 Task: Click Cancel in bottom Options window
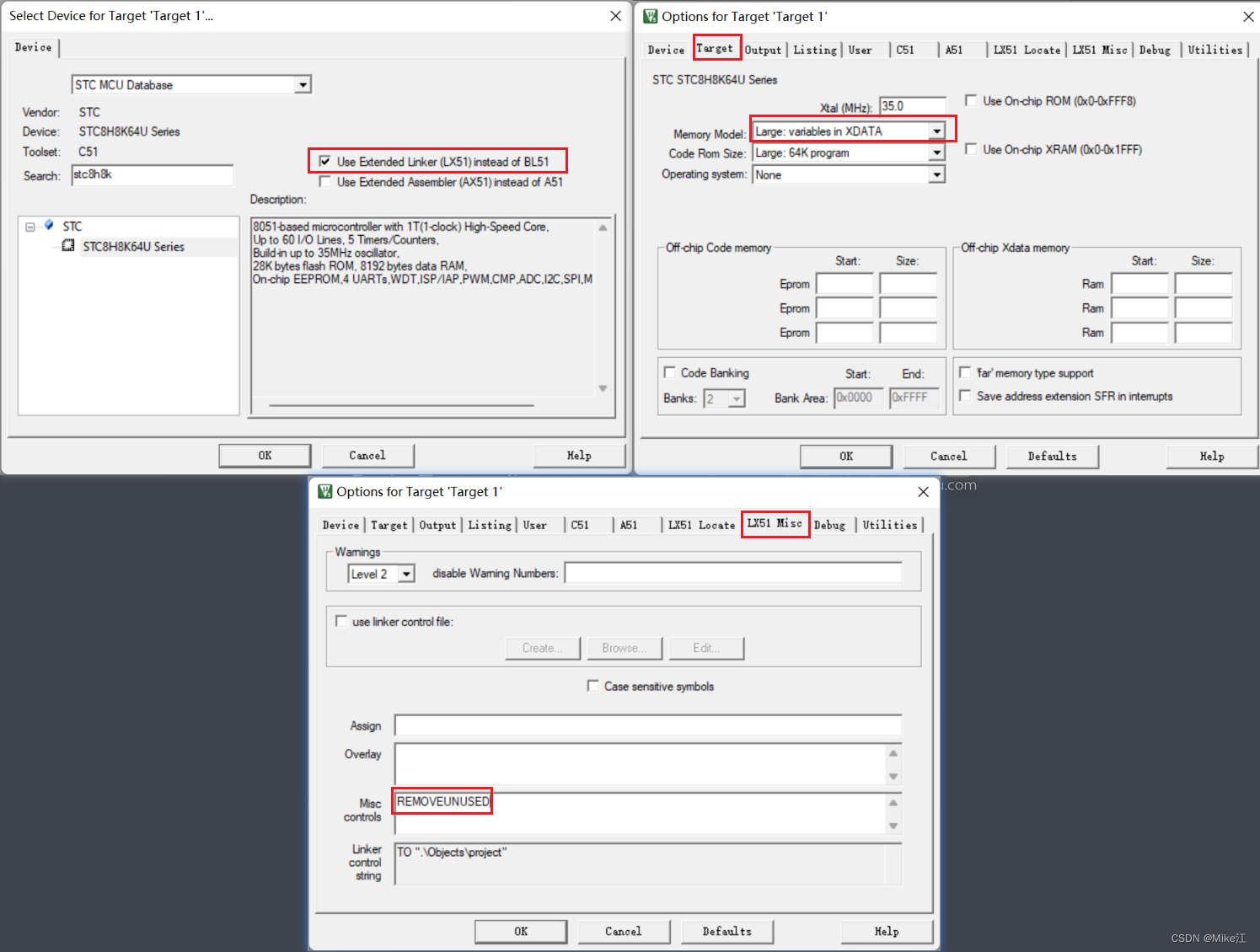pyautogui.click(x=624, y=932)
